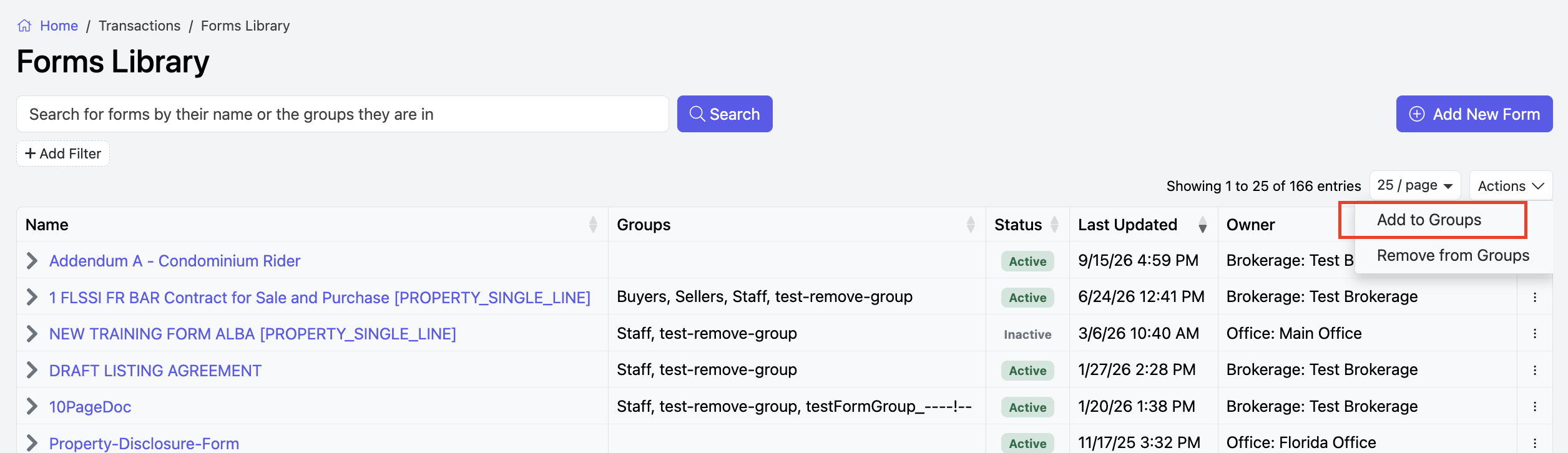Screen dimensions: 1568x453
Task: Click the Search button
Action: pyautogui.click(x=725, y=114)
